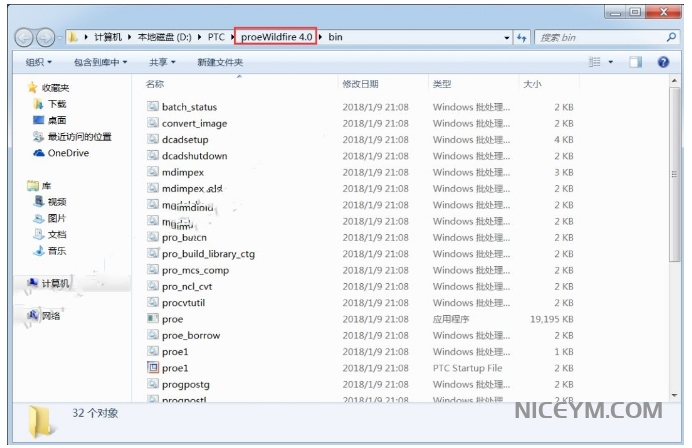Click the convert_image file icon

point(153,123)
